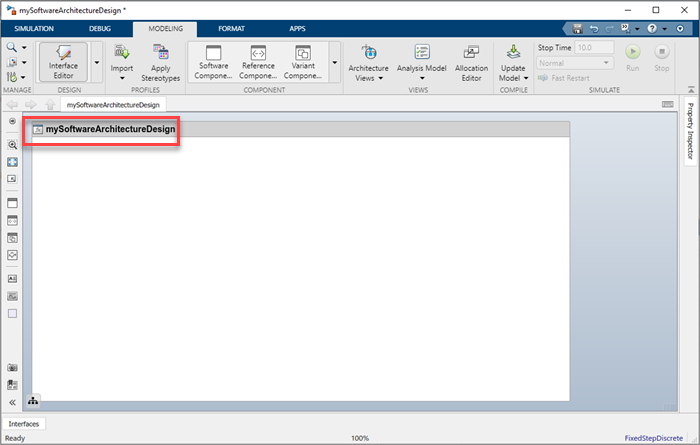
Task: Open the Property Inspector side panel
Action: pos(690,131)
